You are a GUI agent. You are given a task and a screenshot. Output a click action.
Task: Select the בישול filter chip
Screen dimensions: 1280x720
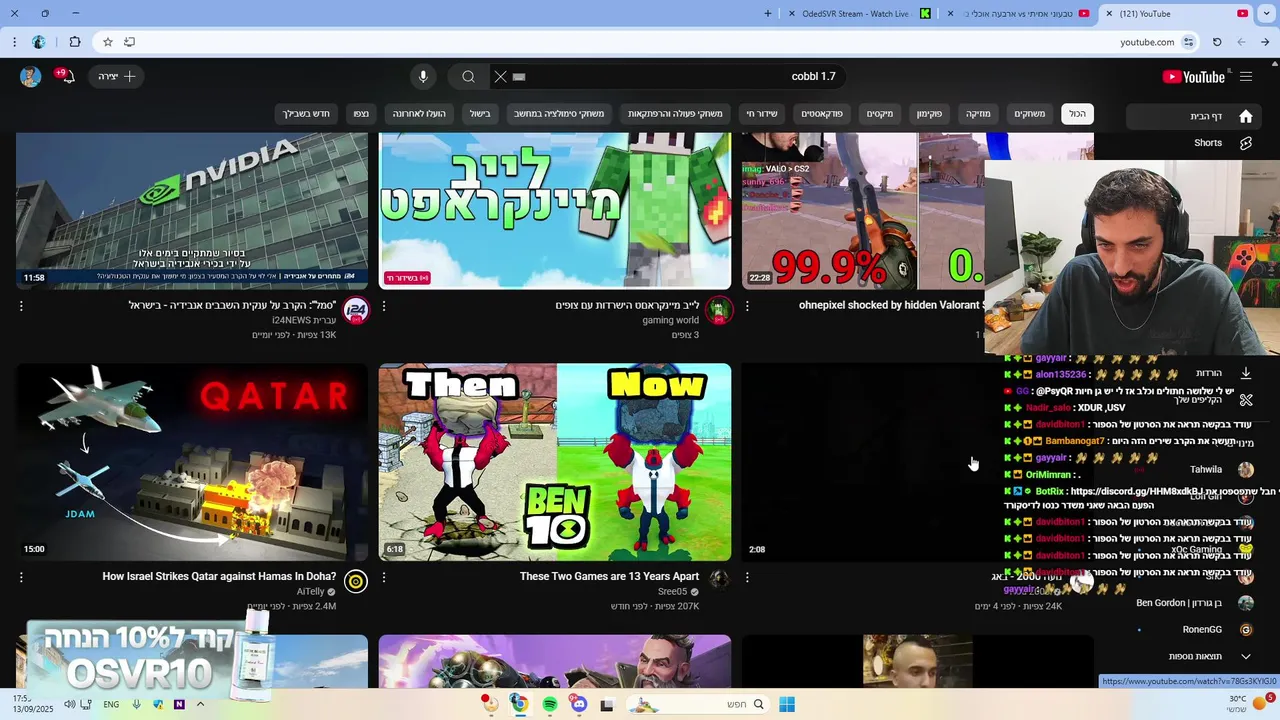[481, 114]
